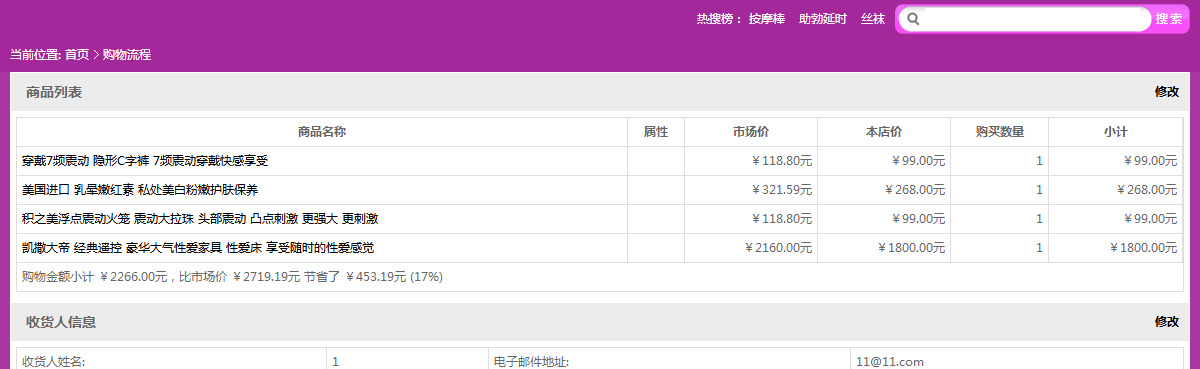Click the 商品列表 section title
Viewport: 1200px width, 369px height.
pyautogui.click(x=54, y=92)
